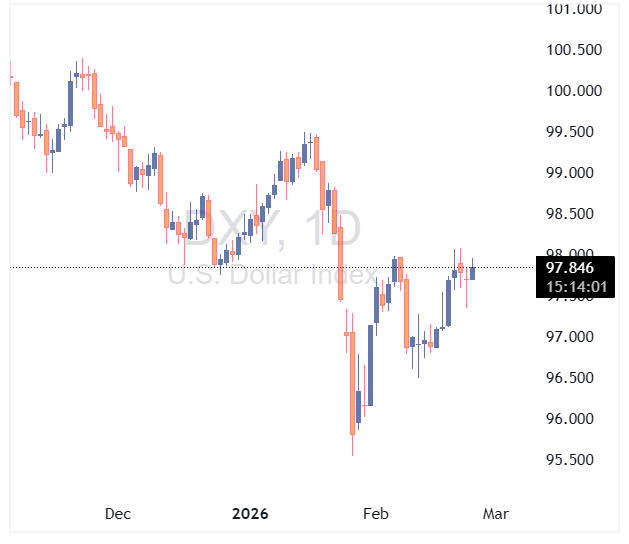
Task: Click the Dec label on time axis
Action: coord(118,514)
